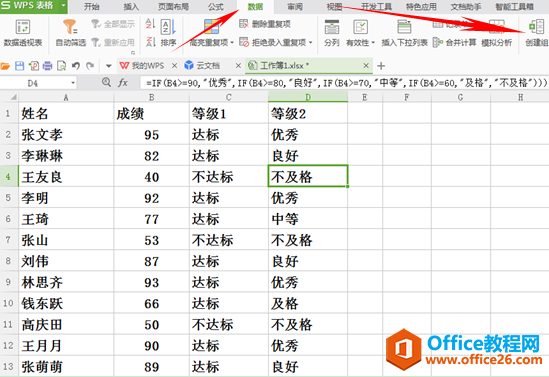Screen dimensions: 549x377
Task: Switch to the 公式 tab
Action: 216,7
